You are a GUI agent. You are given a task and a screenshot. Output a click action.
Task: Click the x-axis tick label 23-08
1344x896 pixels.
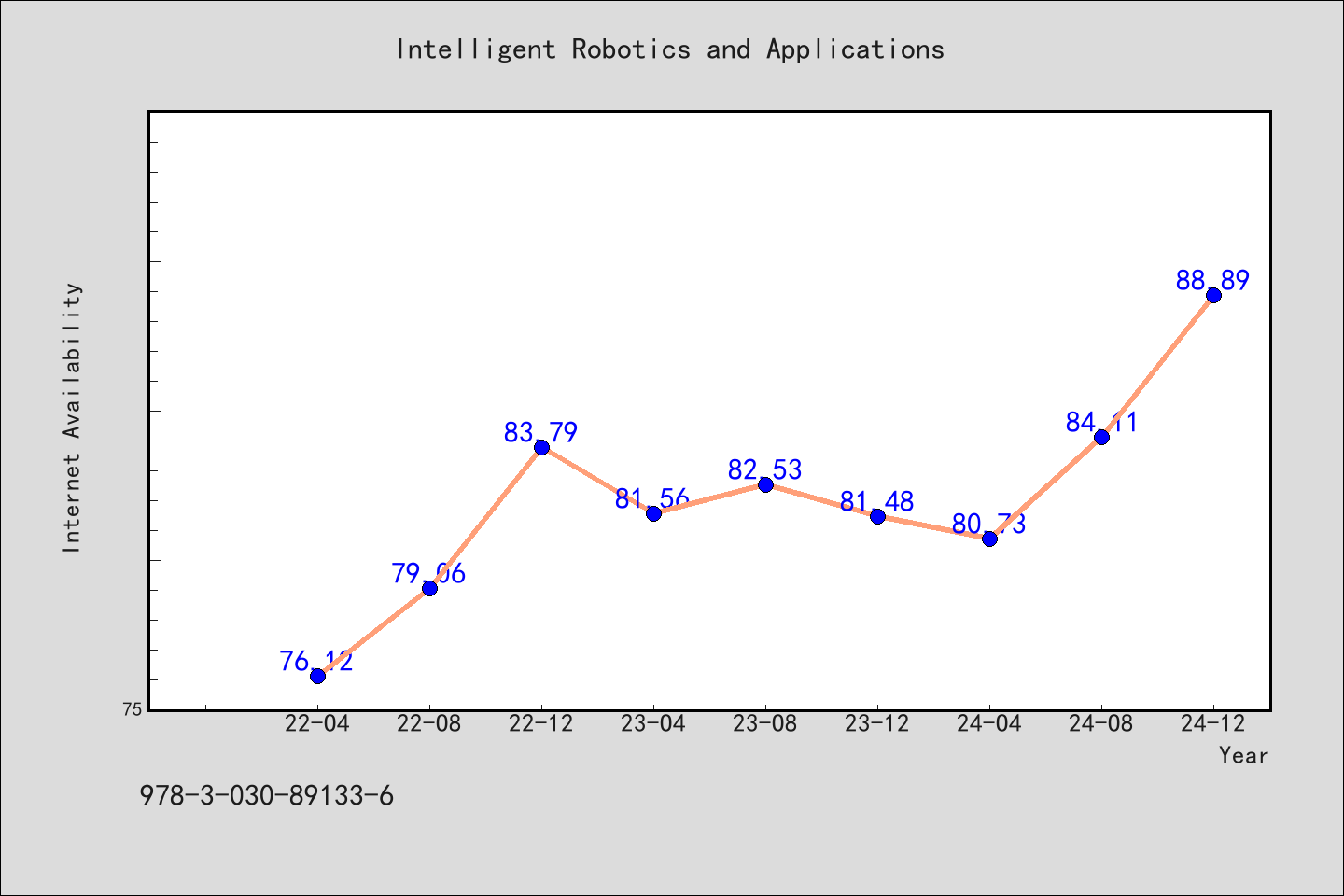[x=765, y=724]
